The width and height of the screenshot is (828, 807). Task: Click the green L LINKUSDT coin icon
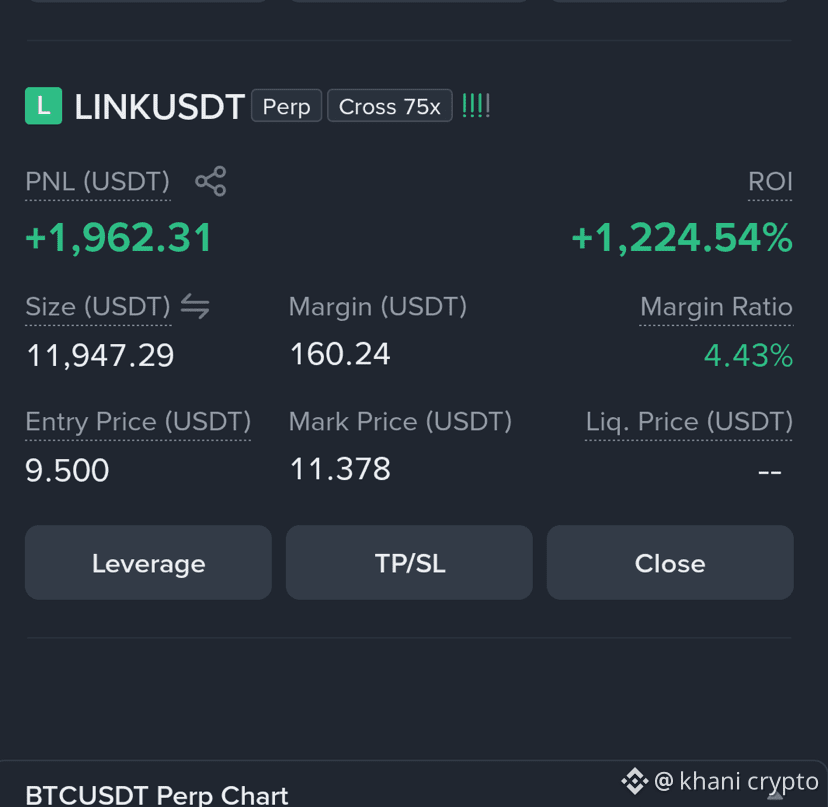coord(43,106)
